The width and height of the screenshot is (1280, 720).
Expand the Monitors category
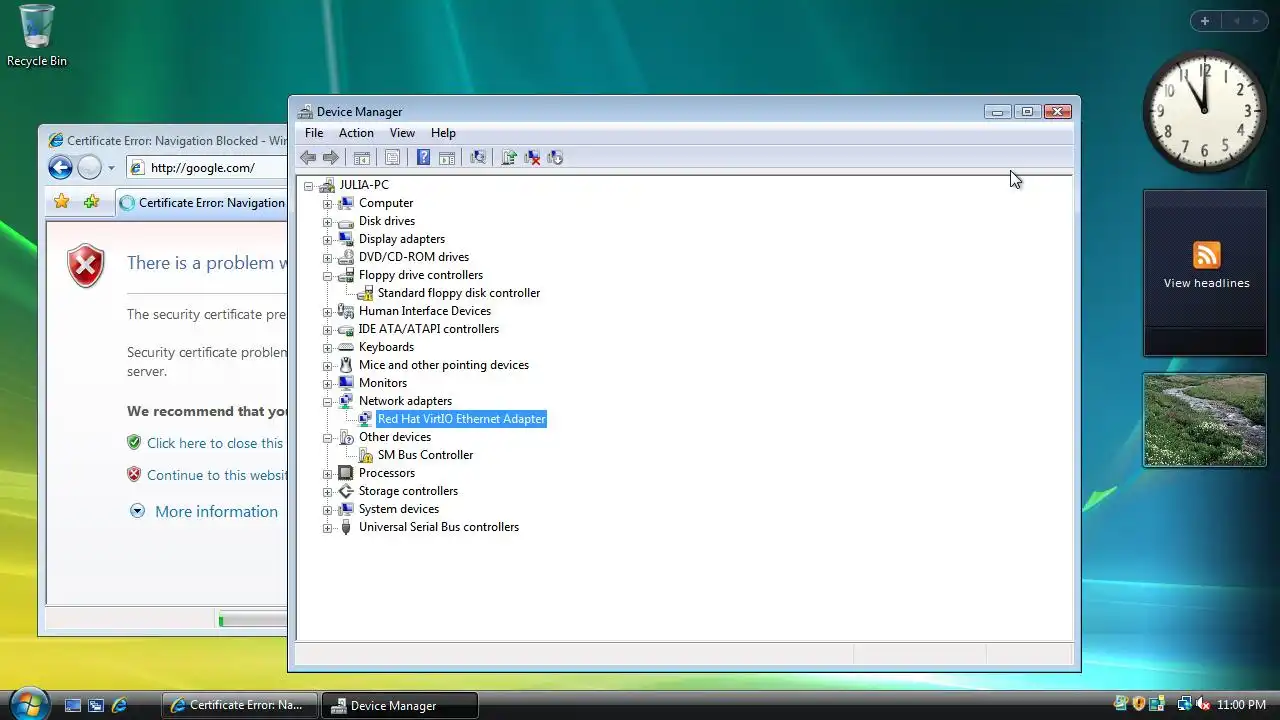tap(327, 383)
